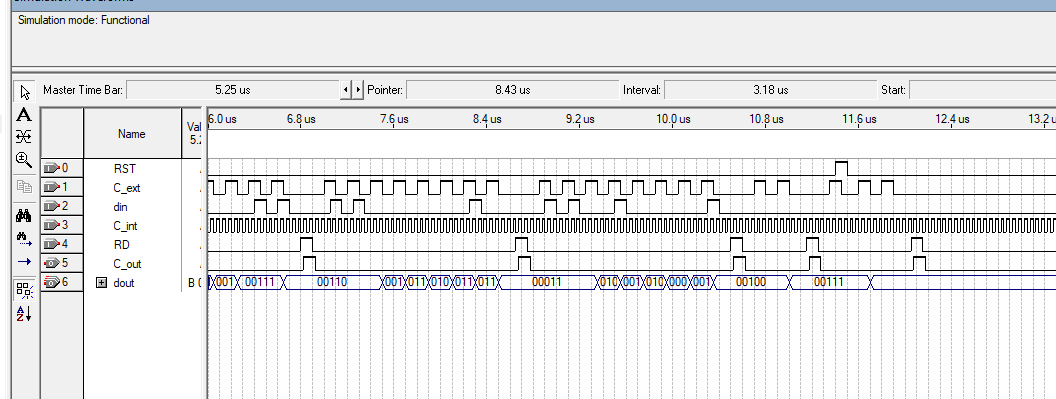Click the dout segment valued 00110
Image resolution: width=1056 pixels, height=399 pixels.
[x=332, y=282]
